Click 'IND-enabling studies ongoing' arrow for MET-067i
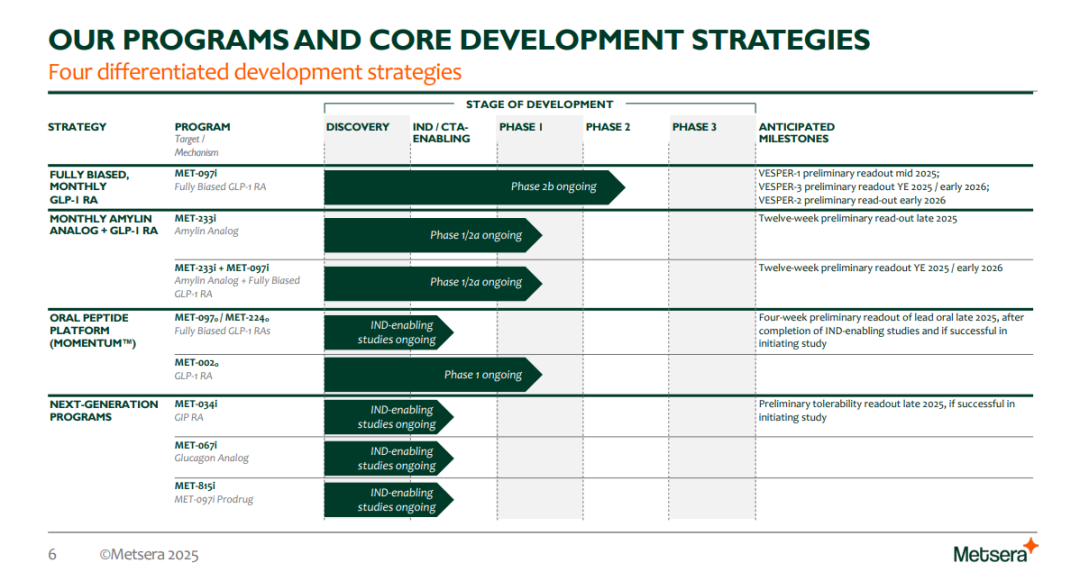Viewport: 1080px width, 581px height. coord(389,458)
